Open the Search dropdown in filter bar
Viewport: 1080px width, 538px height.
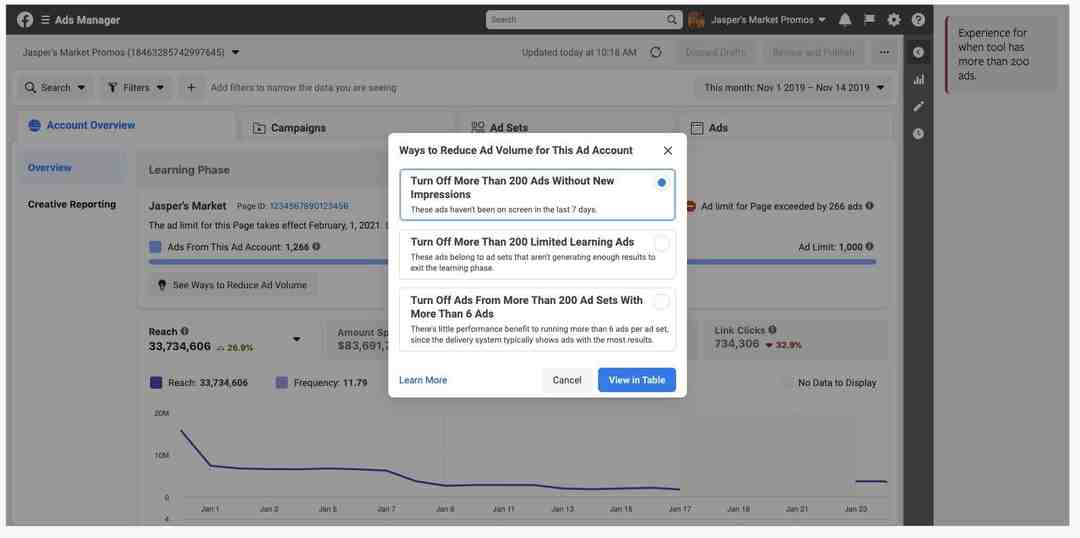click(55, 87)
